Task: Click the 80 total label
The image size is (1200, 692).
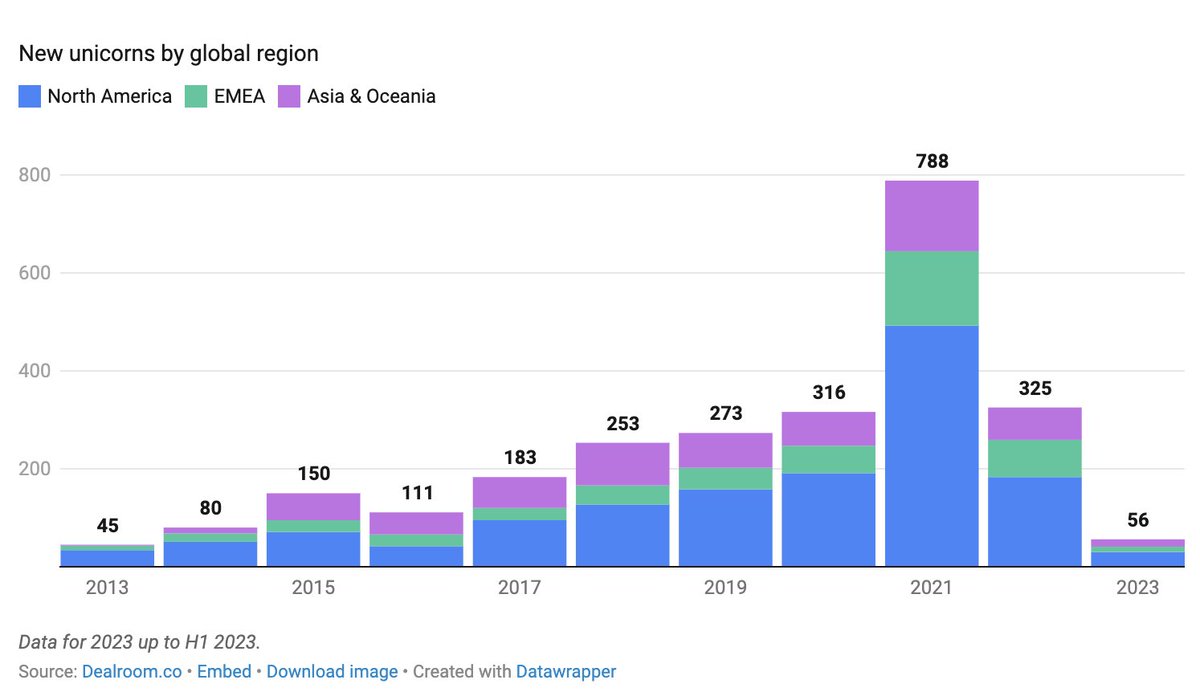Action: (211, 508)
